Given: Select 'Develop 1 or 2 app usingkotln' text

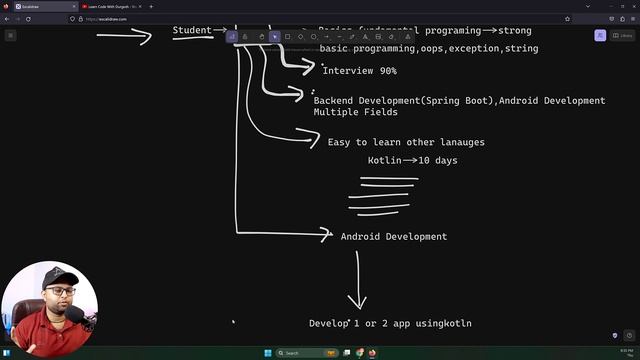Looking at the screenshot, I should tap(390, 324).
